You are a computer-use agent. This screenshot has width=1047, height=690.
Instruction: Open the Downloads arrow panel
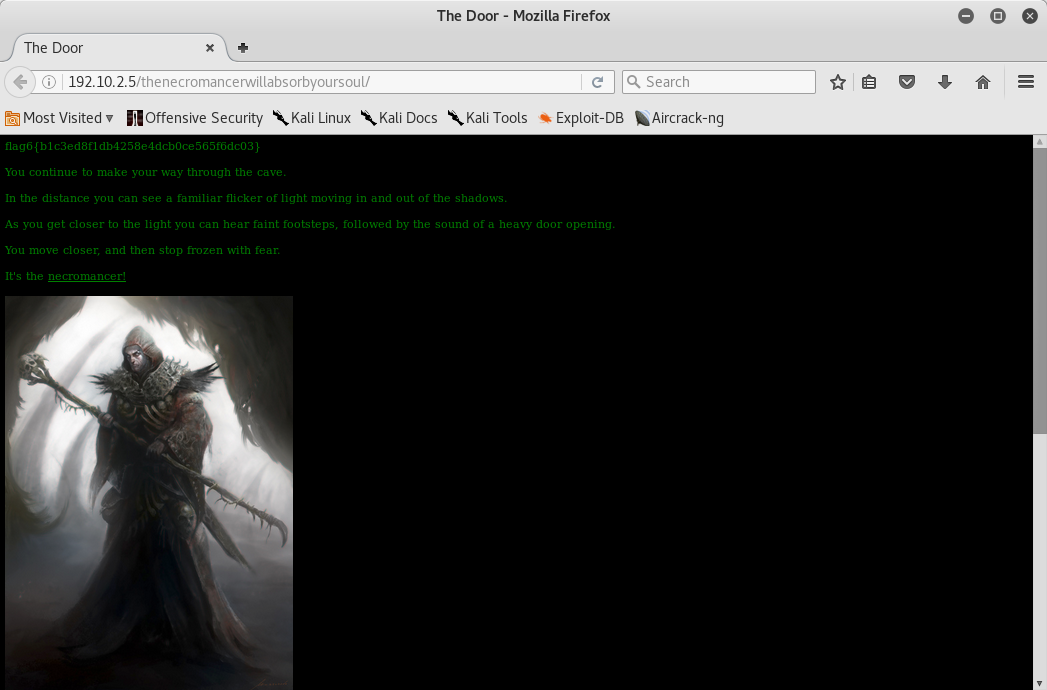[x=945, y=82]
